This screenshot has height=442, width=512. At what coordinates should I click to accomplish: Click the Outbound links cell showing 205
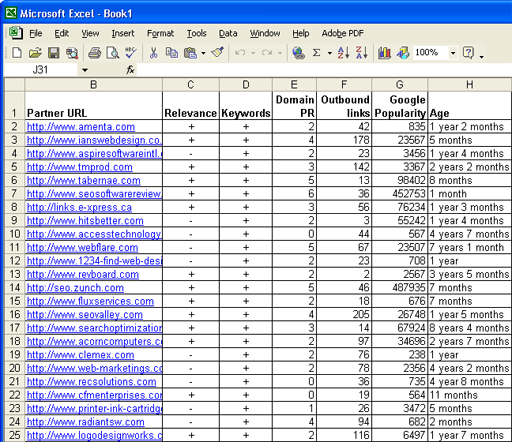coord(344,314)
